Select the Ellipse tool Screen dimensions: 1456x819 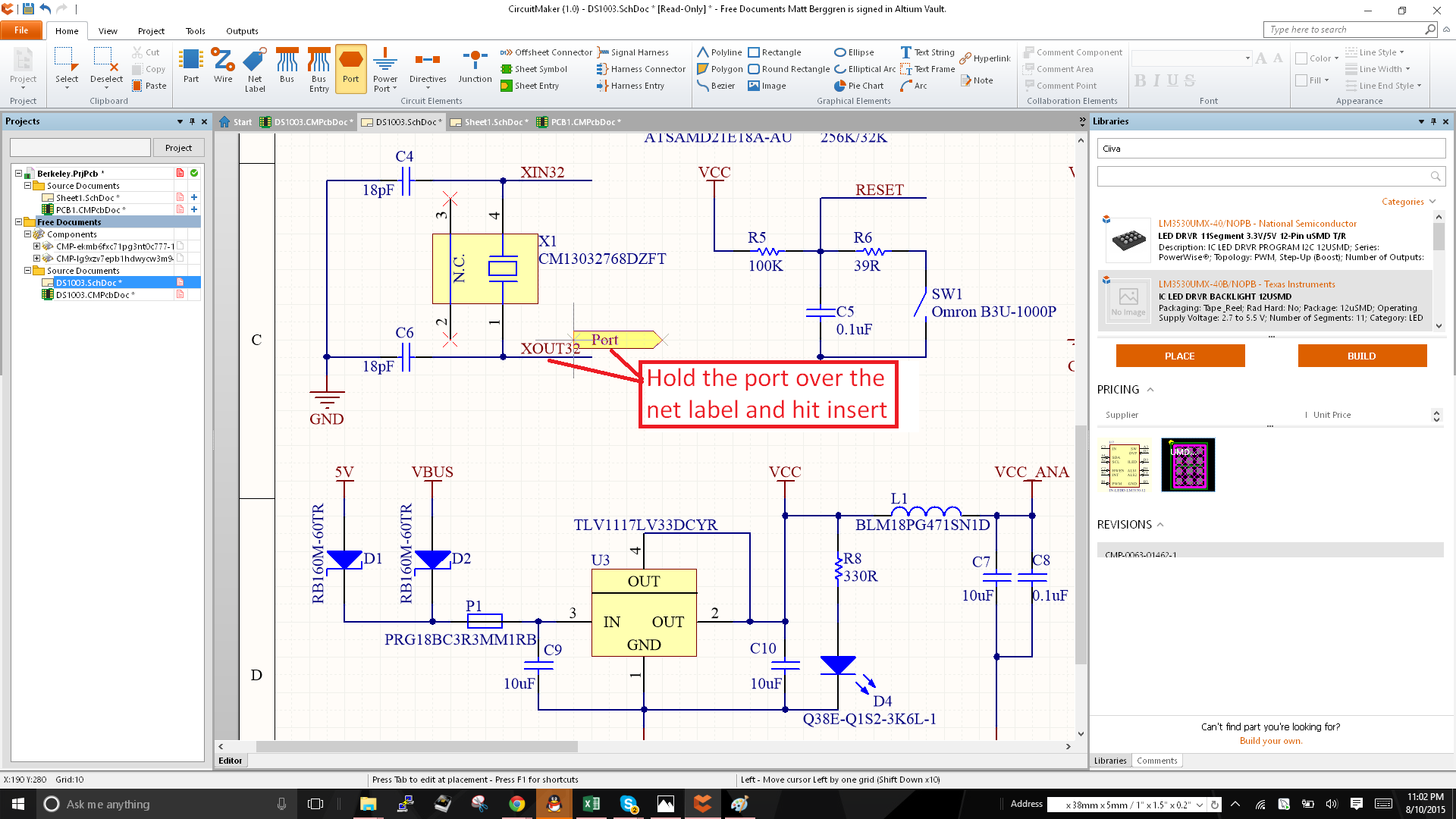[x=854, y=52]
